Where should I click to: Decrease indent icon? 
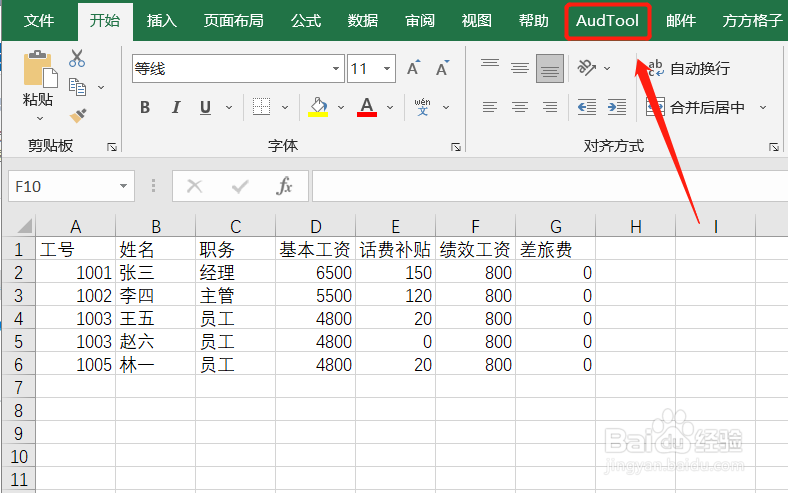pyautogui.click(x=586, y=107)
